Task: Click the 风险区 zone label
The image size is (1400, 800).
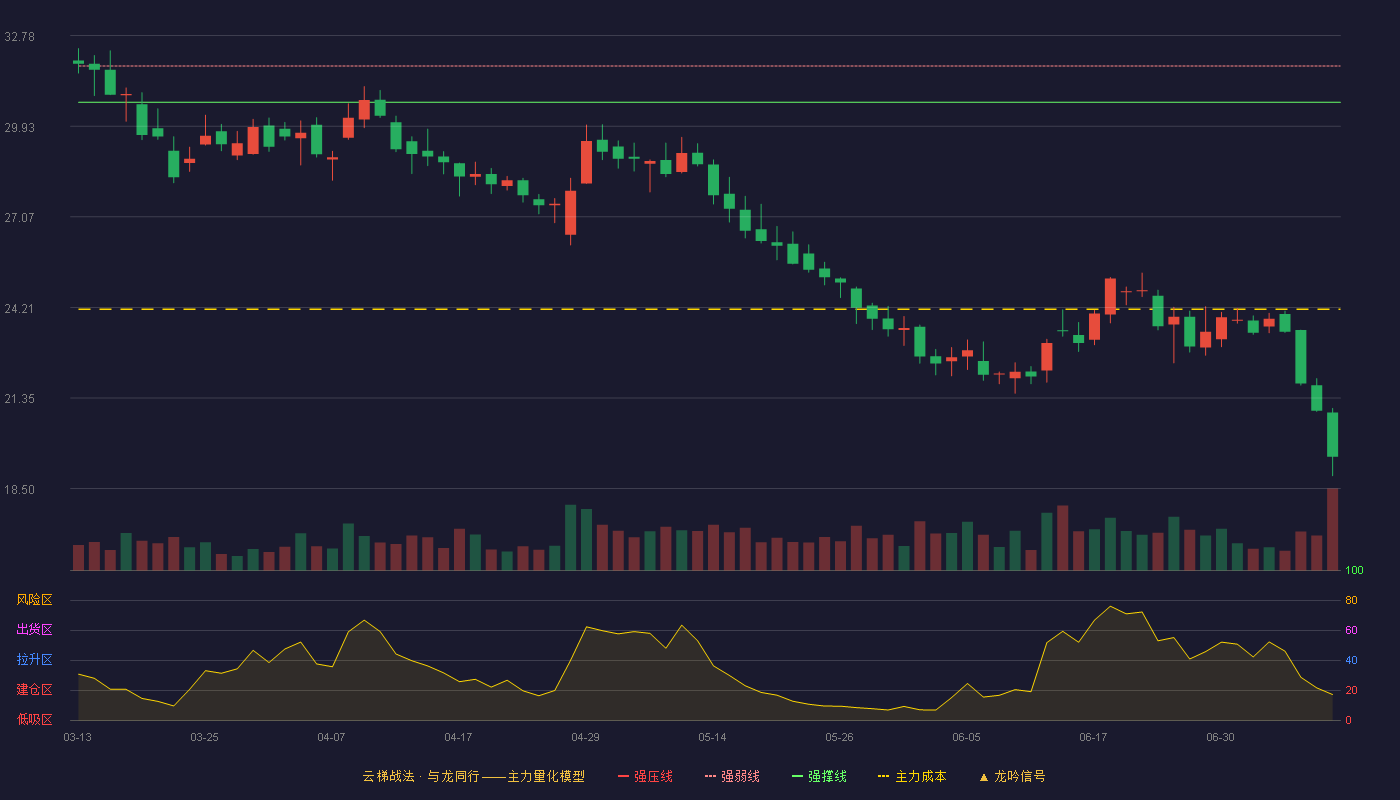Action: point(34,600)
